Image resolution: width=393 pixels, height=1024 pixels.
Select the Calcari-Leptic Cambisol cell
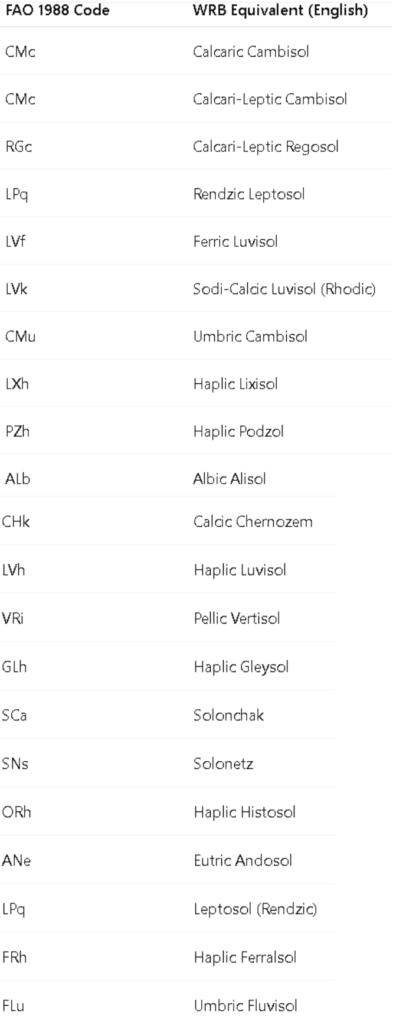coord(270,99)
